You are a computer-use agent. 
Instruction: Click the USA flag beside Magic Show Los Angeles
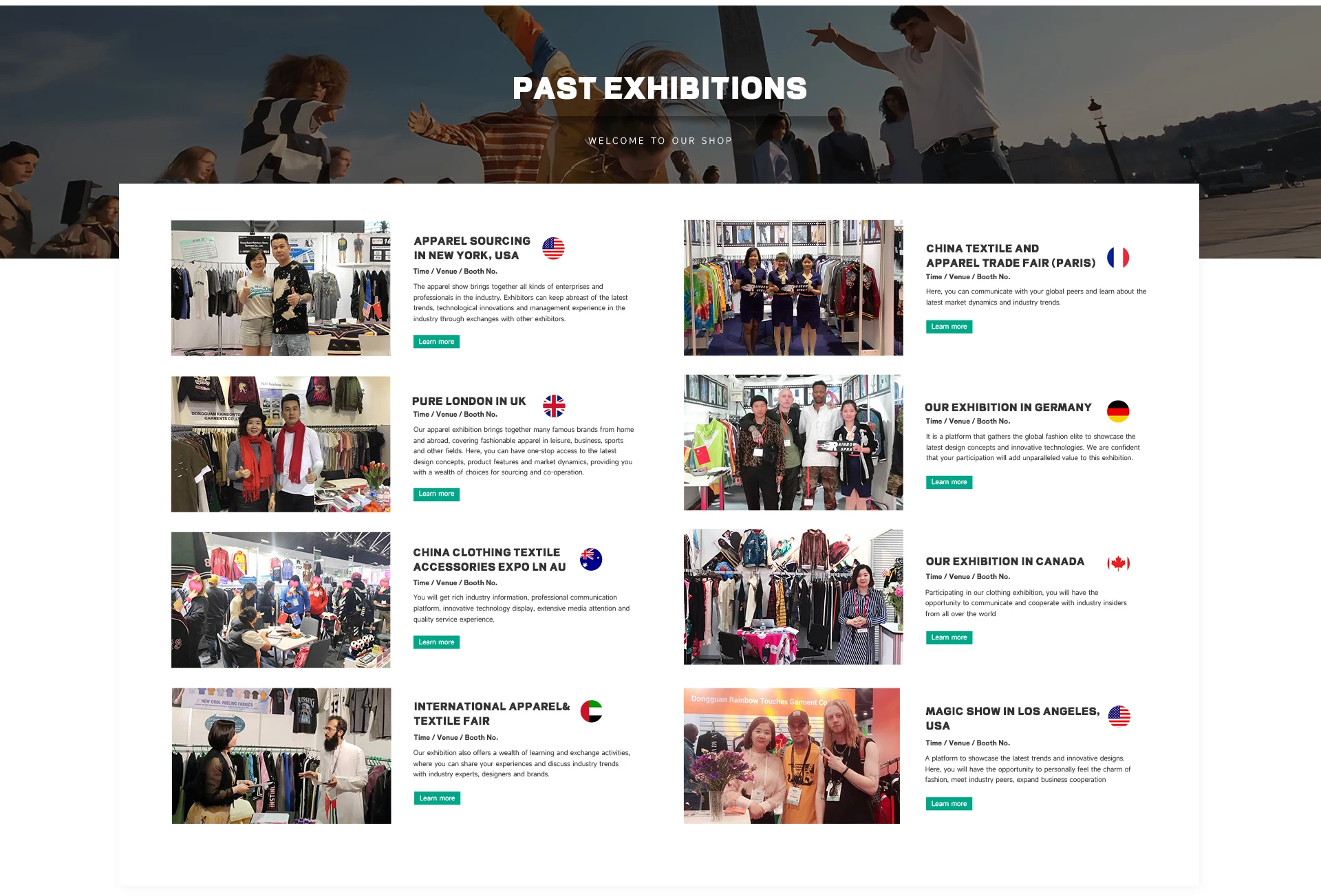(1119, 717)
